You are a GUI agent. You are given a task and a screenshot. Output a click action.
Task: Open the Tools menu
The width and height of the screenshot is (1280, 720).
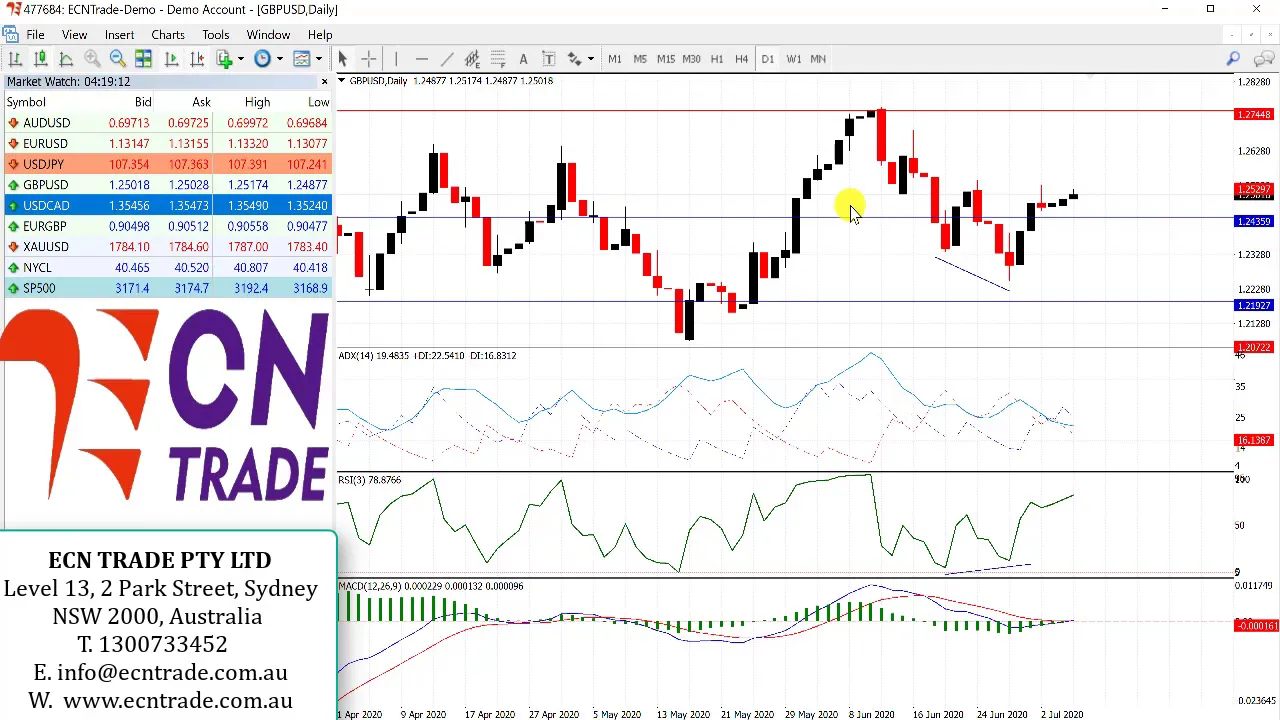click(x=216, y=35)
